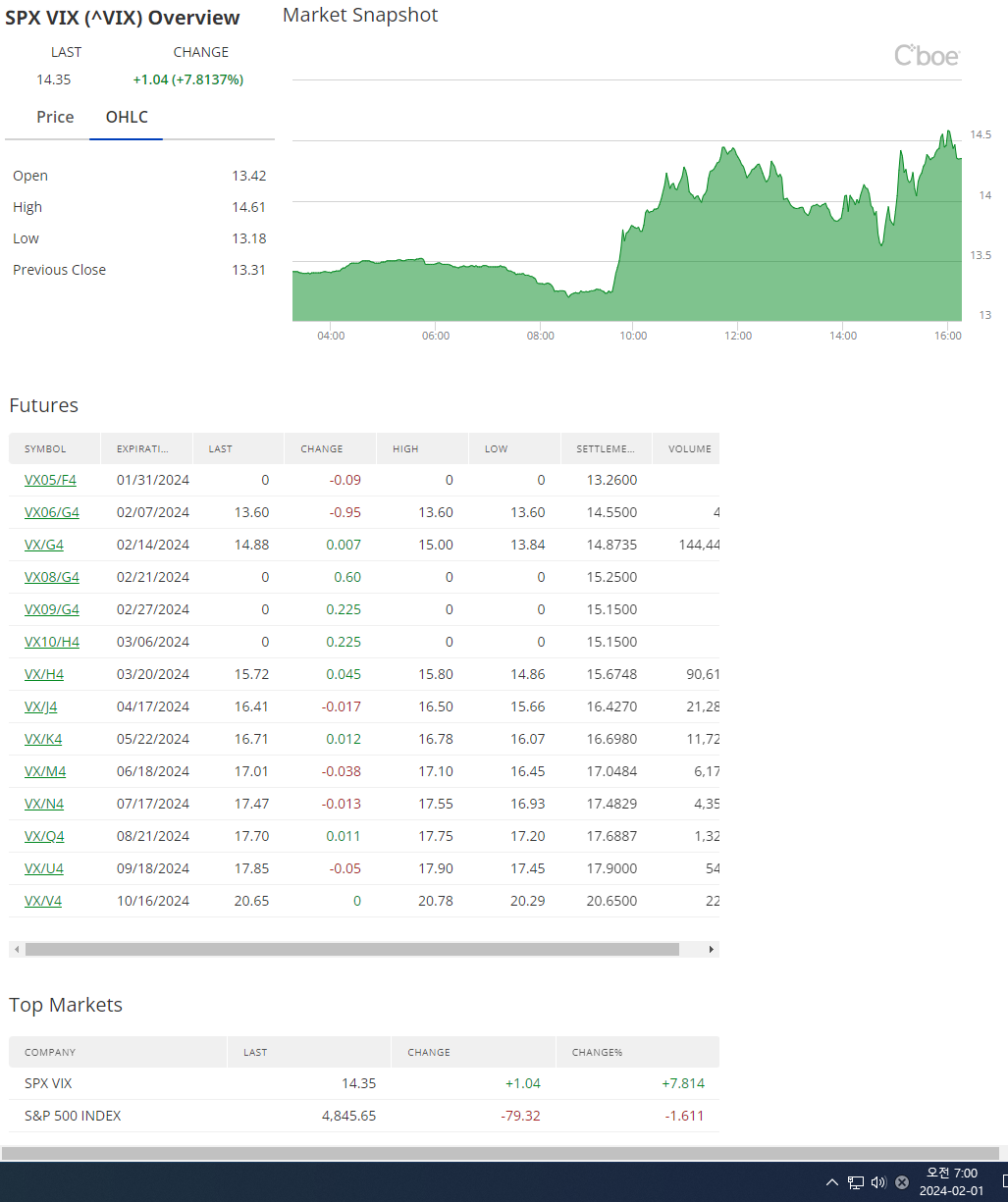Open the VX05/F4 futures link
The height and width of the screenshot is (1202, 1008).
pos(50,480)
